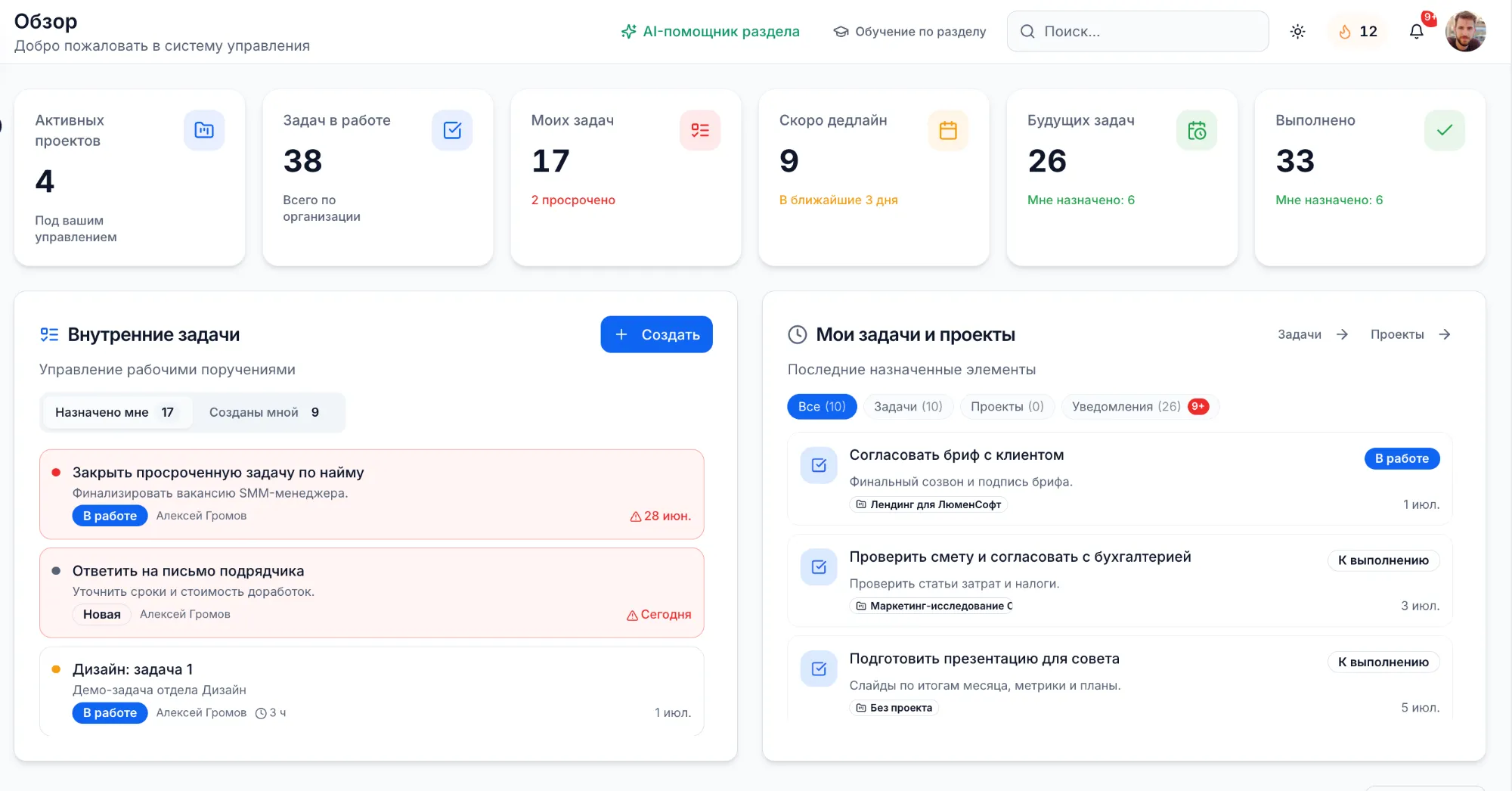Open Согласовать бриф с клиентом task

[1120, 479]
